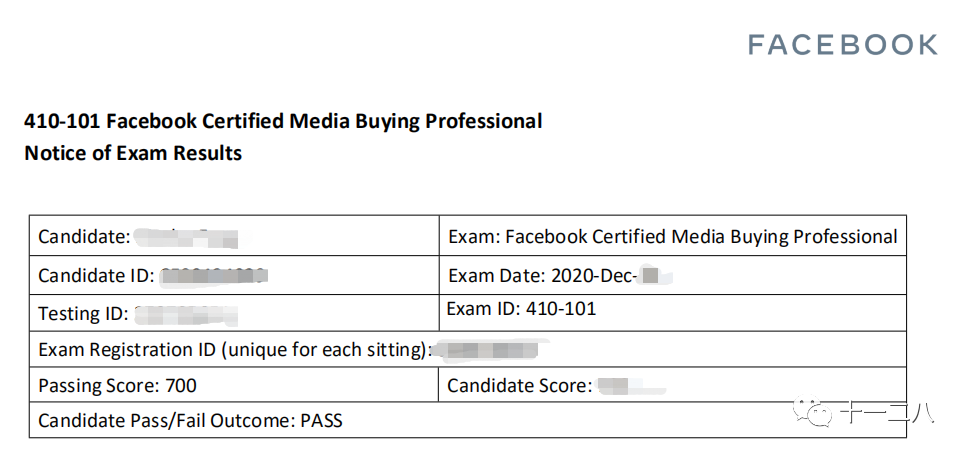The width and height of the screenshot is (966, 455).
Task: Click "Candidate Pass/Fail Outcome: PASS" row
Action: tap(190, 421)
